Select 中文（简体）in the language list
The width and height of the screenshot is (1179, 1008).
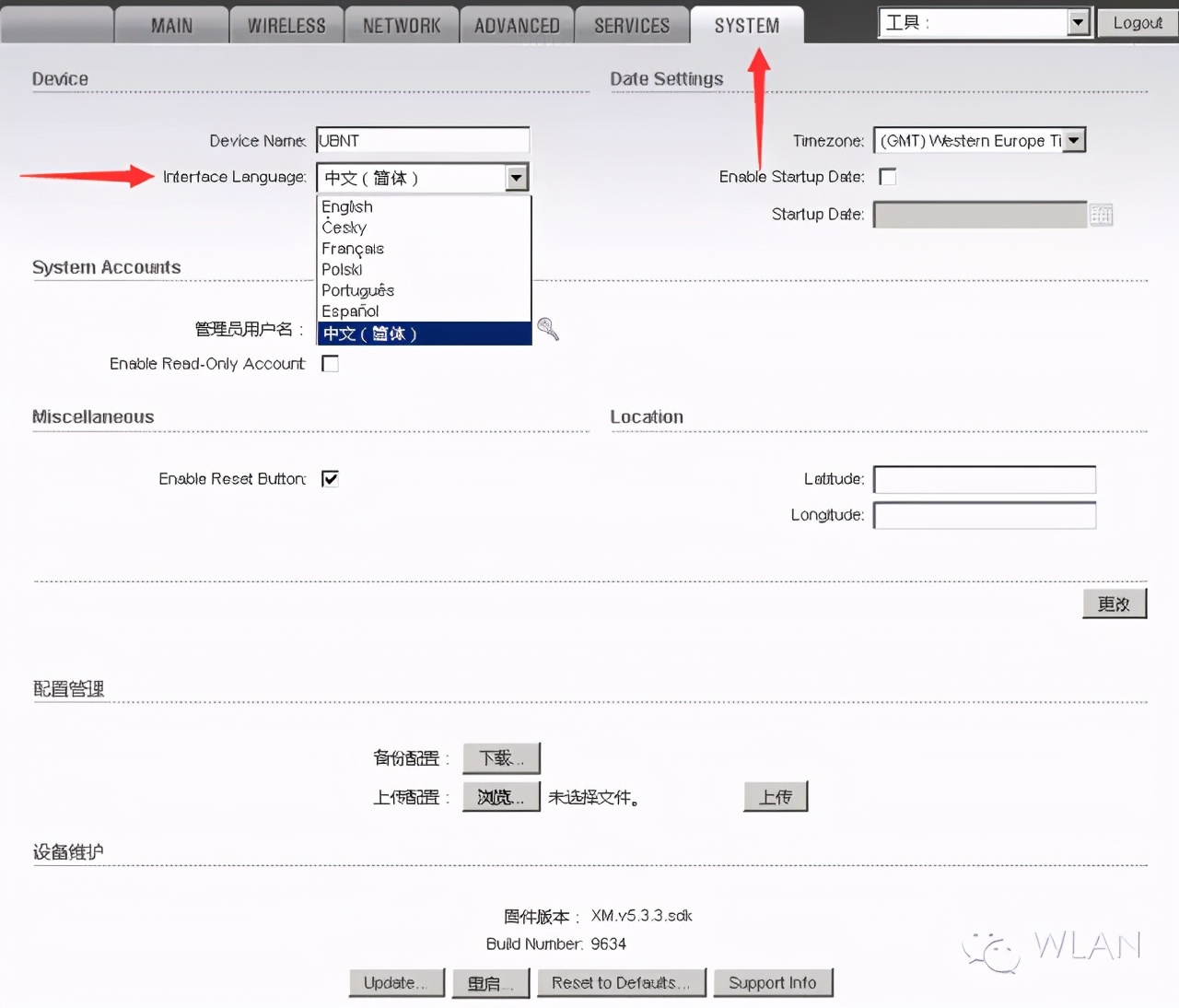pos(424,334)
